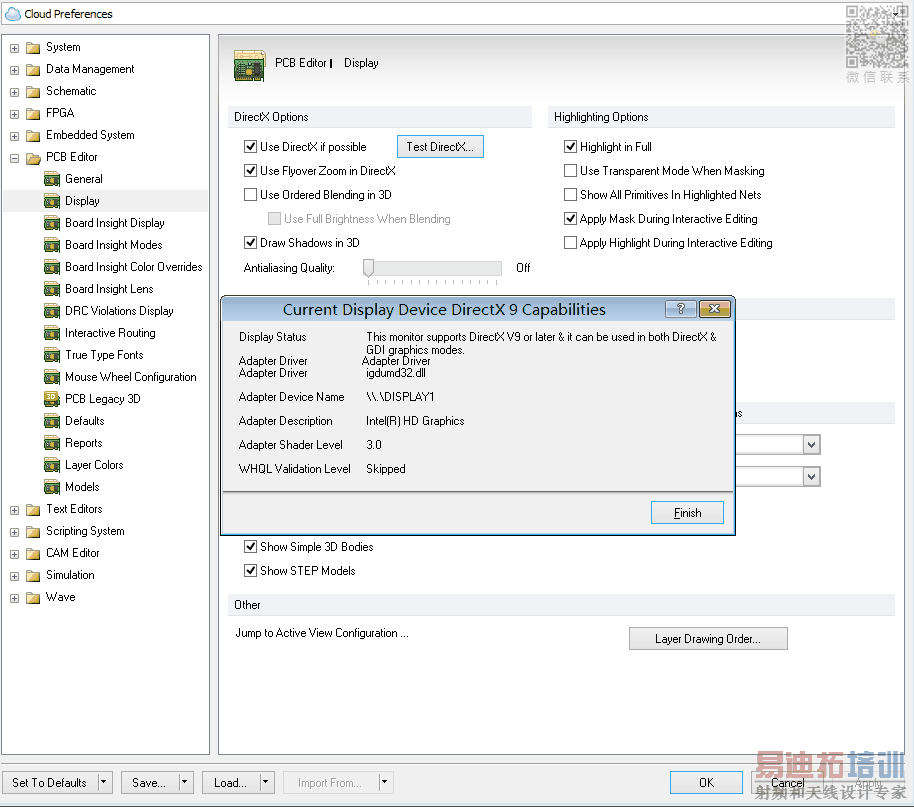Image resolution: width=914 pixels, height=807 pixels.
Task: Click the Schematic folder icon
Action: [33, 92]
